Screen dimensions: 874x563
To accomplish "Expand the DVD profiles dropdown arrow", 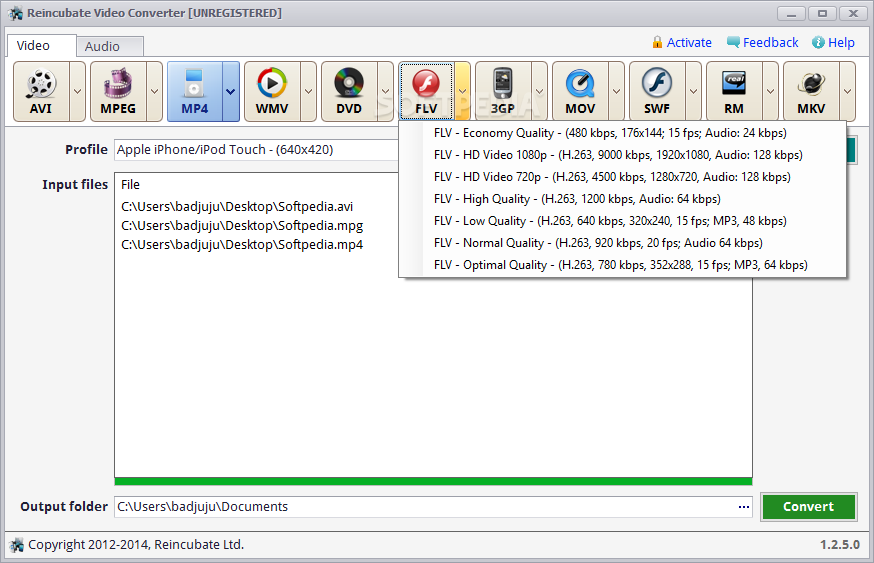I will (385, 91).
